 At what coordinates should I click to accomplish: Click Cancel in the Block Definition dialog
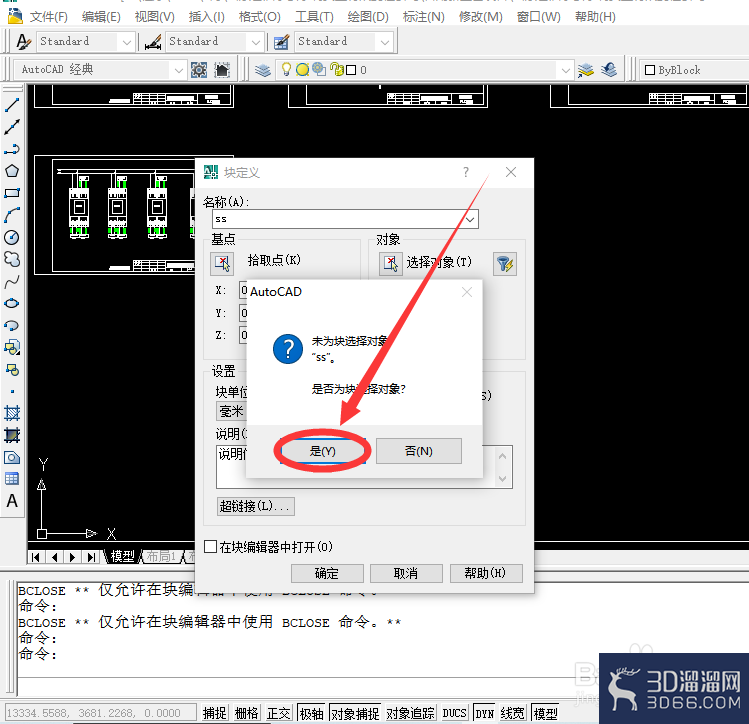406,573
